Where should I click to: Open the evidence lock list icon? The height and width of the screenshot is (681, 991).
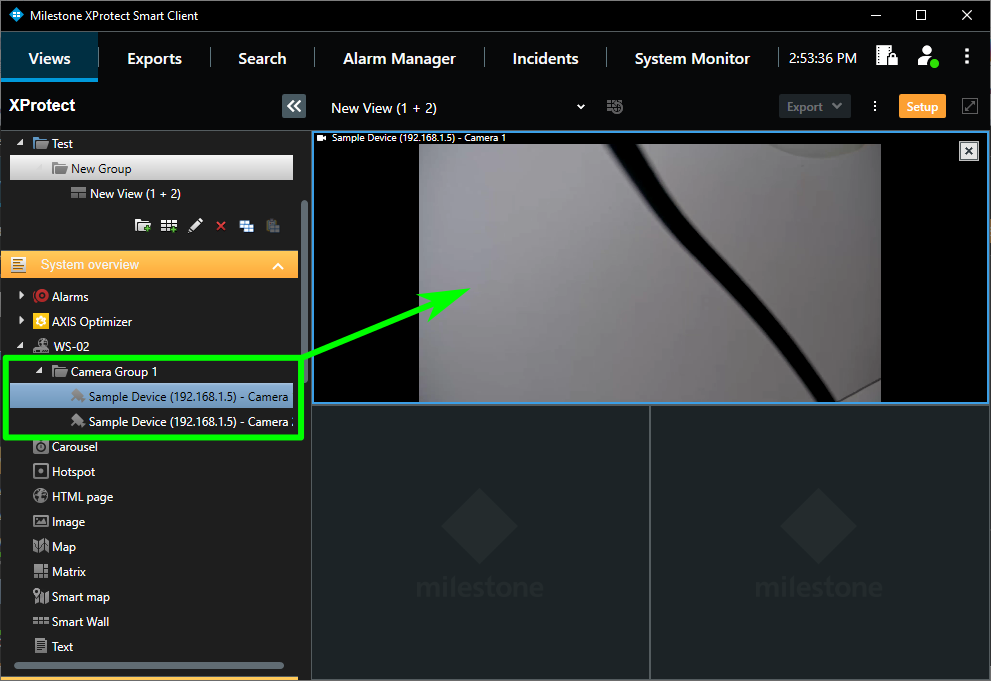coord(886,57)
